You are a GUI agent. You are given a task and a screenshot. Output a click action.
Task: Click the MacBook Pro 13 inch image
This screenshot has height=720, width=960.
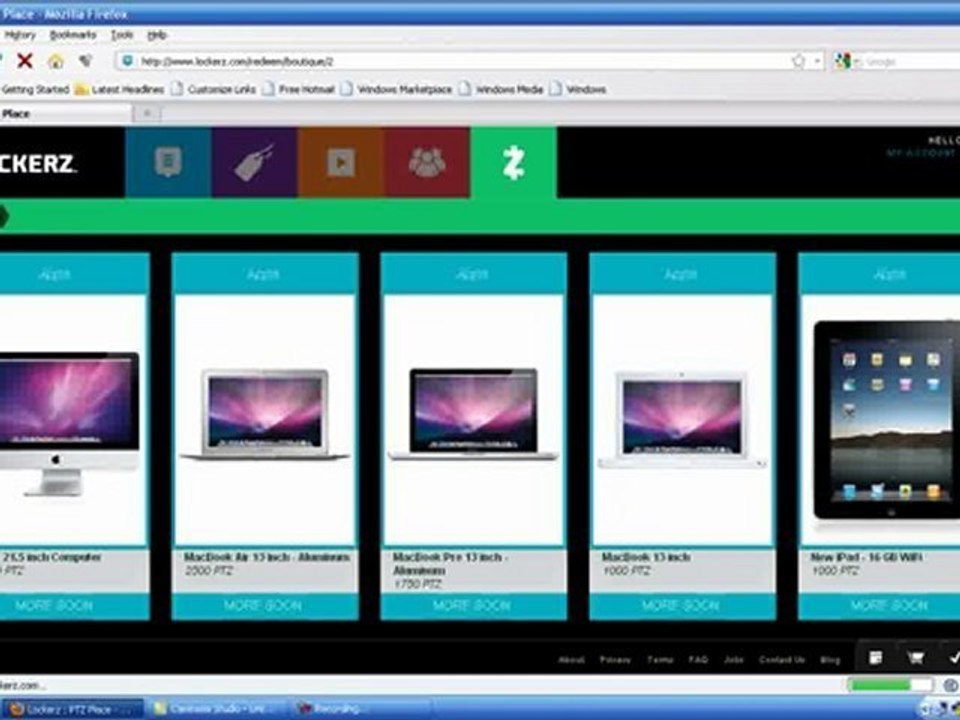473,414
